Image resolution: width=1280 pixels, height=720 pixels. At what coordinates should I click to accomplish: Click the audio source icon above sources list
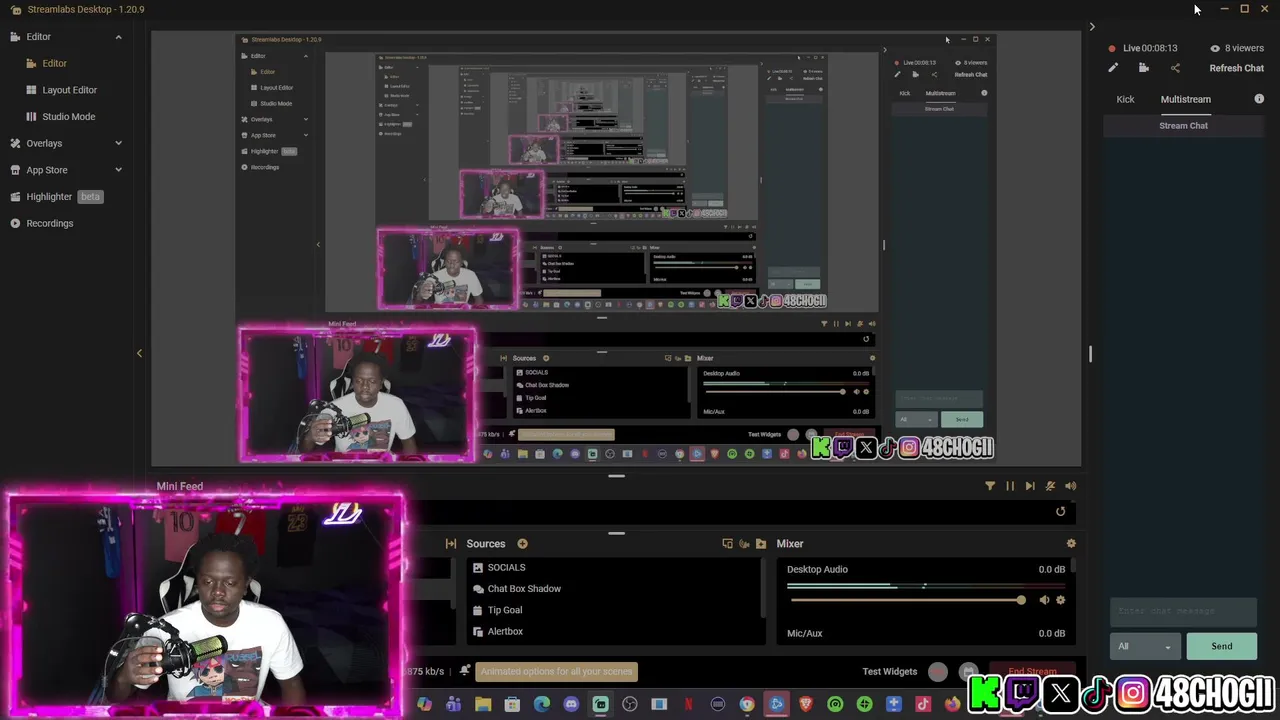point(744,544)
